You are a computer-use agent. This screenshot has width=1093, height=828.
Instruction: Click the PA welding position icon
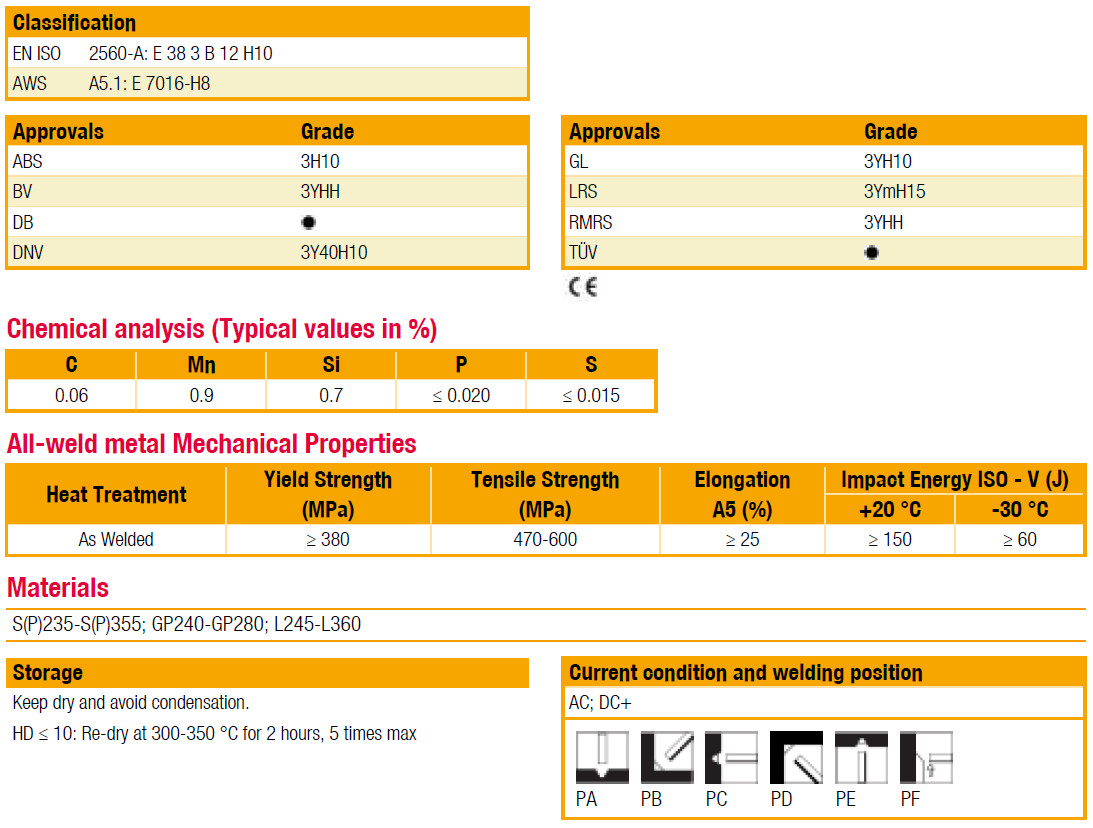(x=602, y=758)
